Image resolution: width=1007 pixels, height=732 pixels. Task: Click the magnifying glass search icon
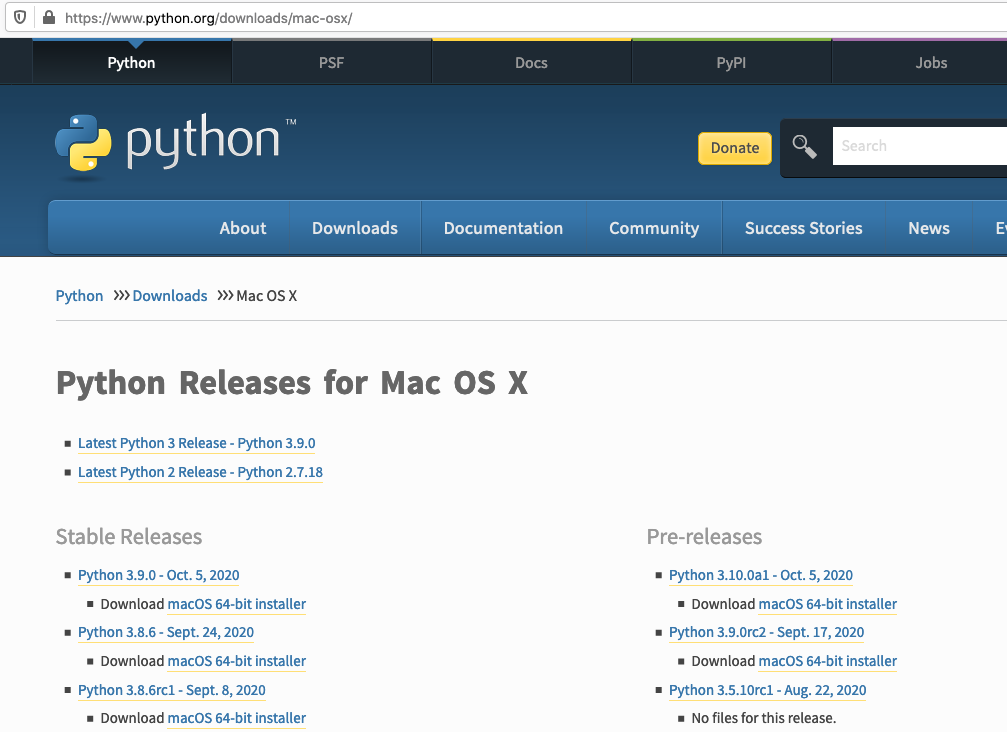(x=804, y=146)
